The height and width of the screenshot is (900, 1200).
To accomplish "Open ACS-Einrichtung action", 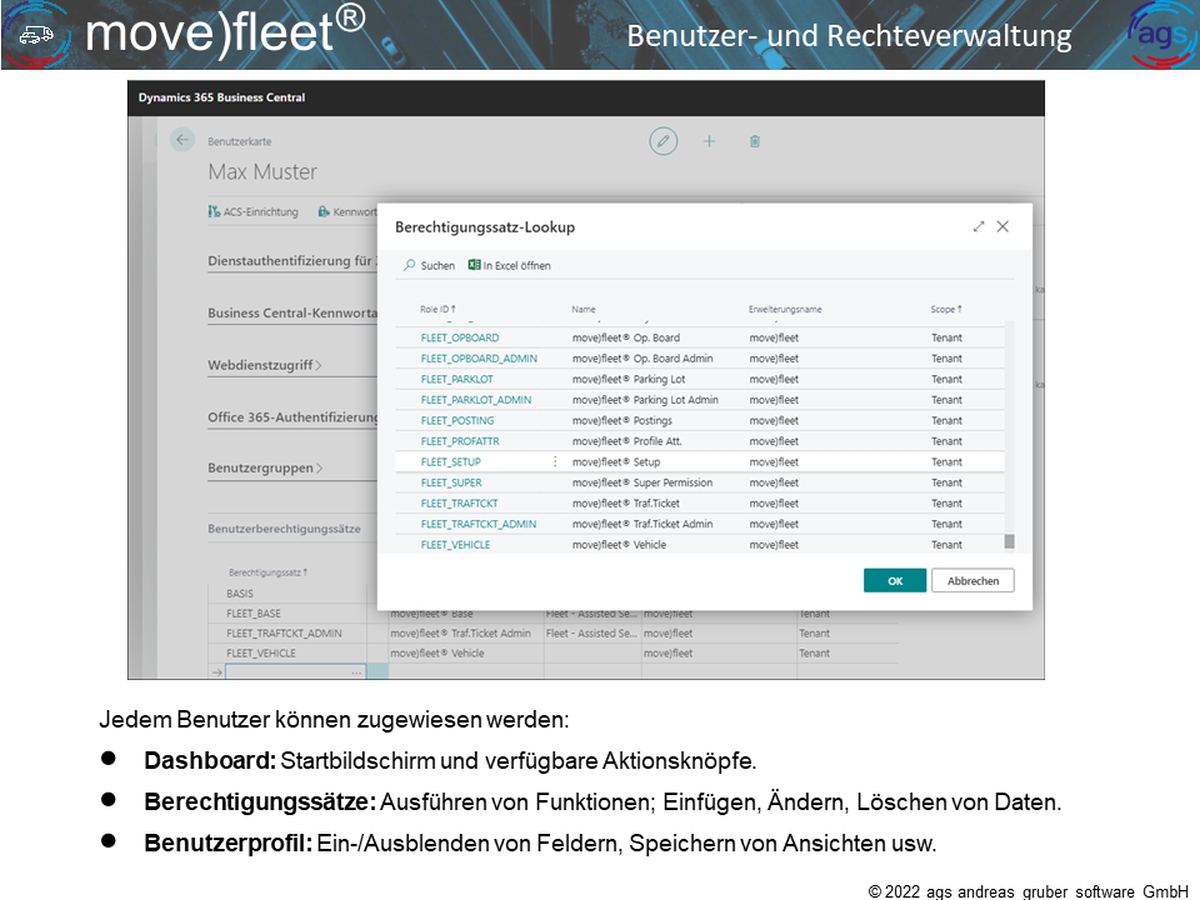I will point(254,212).
